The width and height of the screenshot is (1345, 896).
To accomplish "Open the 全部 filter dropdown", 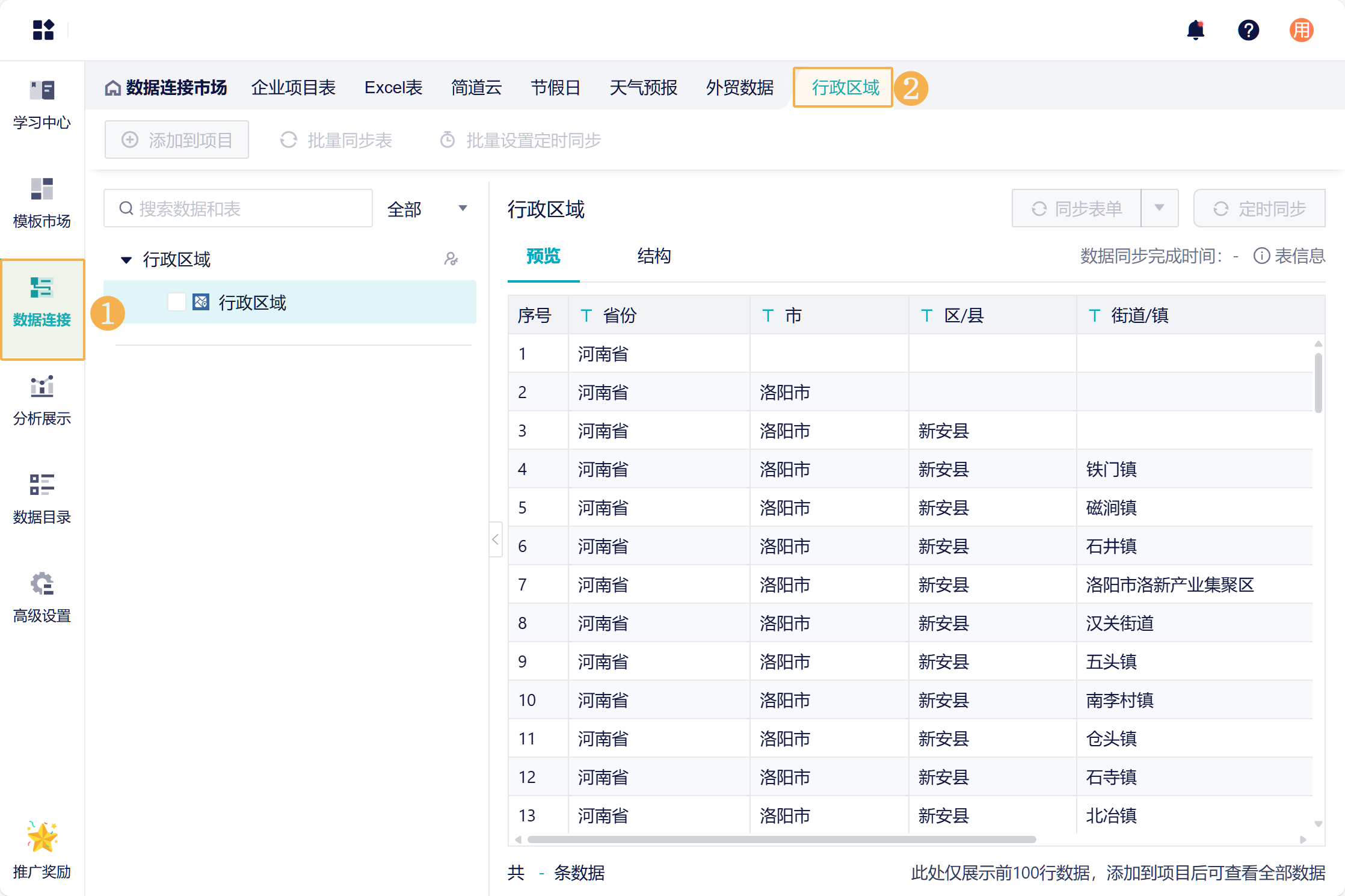I will click(x=427, y=209).
